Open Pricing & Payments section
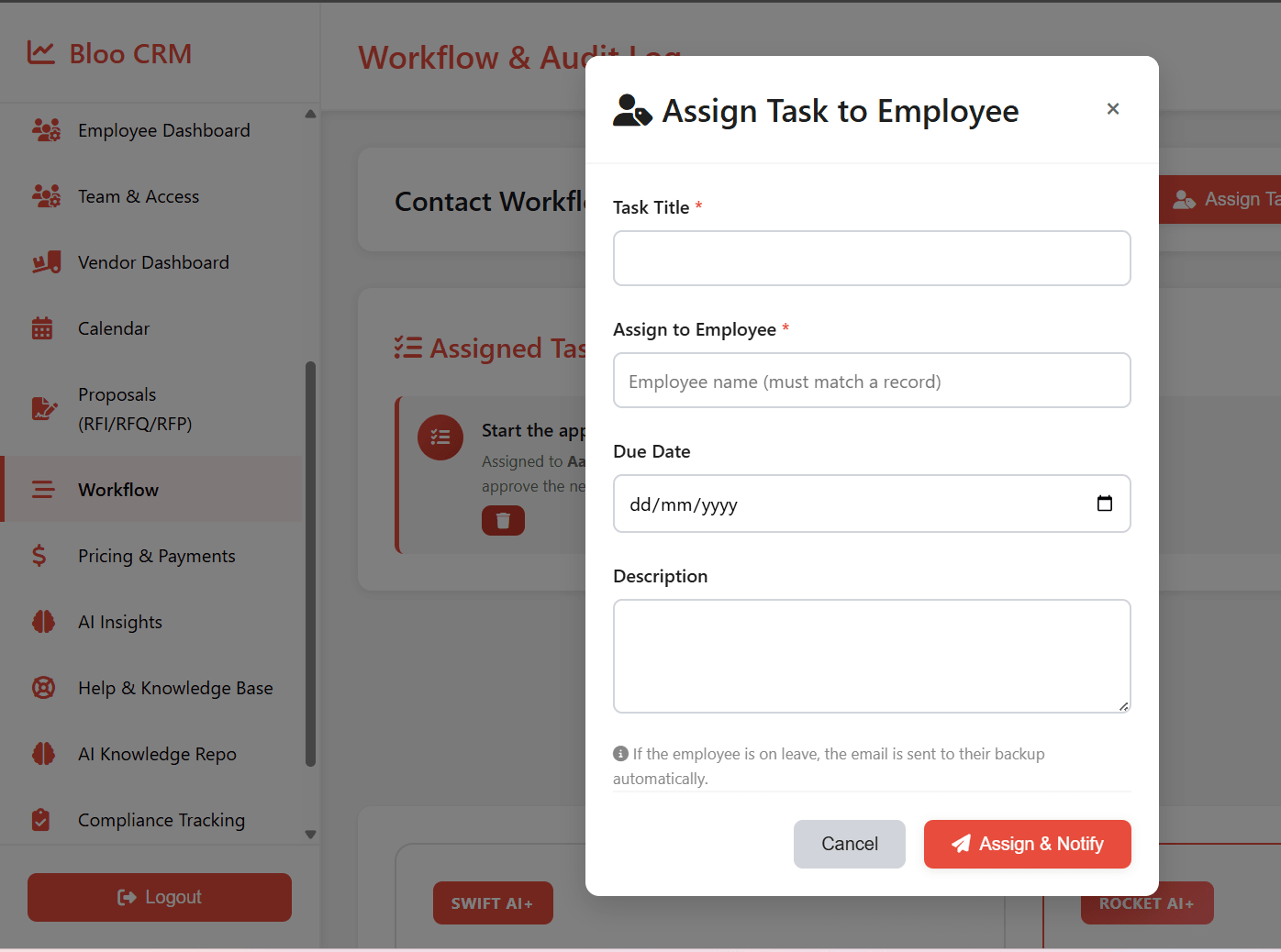Image resolution: width=1281 pixels, height=952 pixels. [x=152, y=556]
